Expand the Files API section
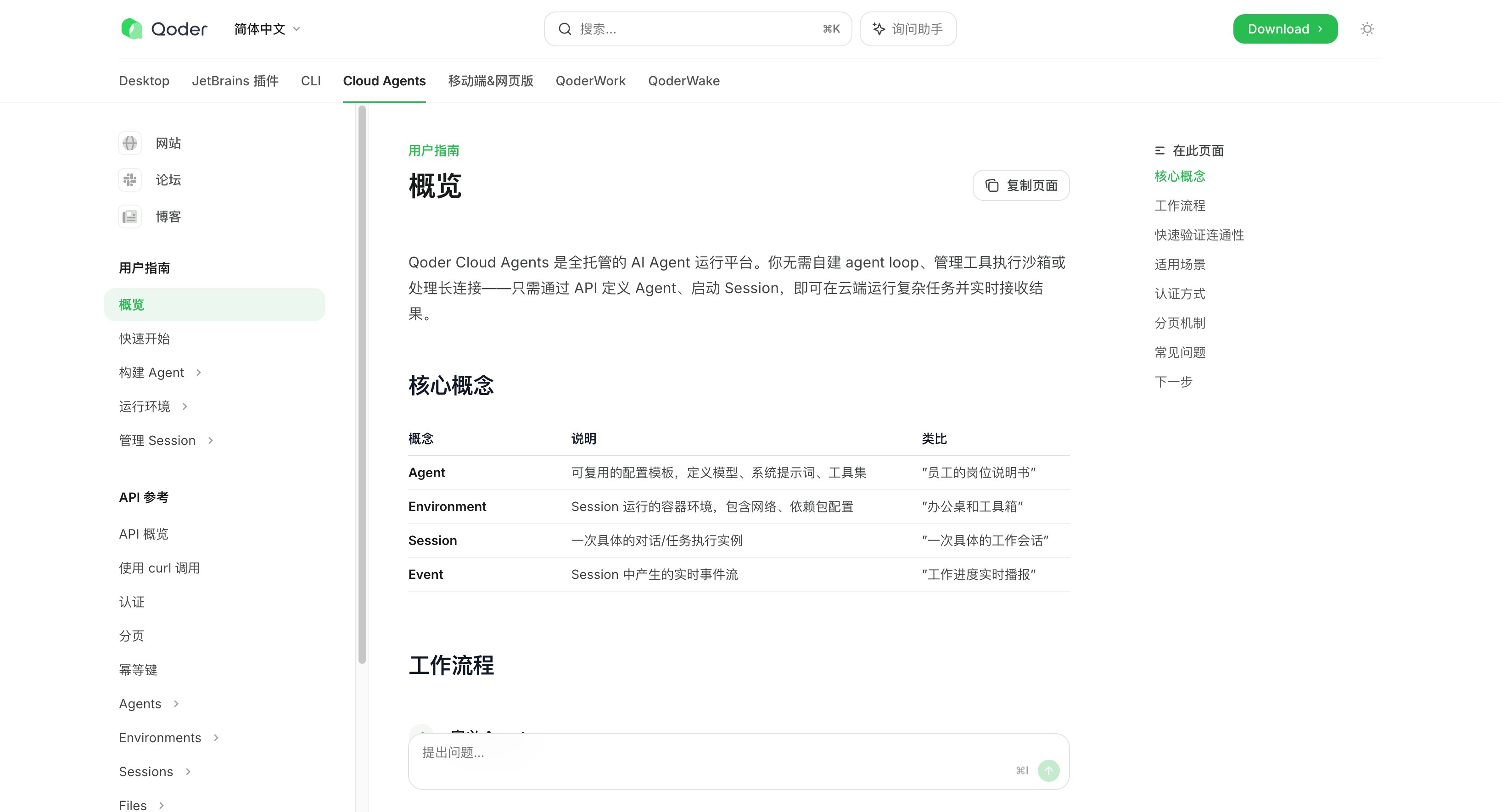 162,805
